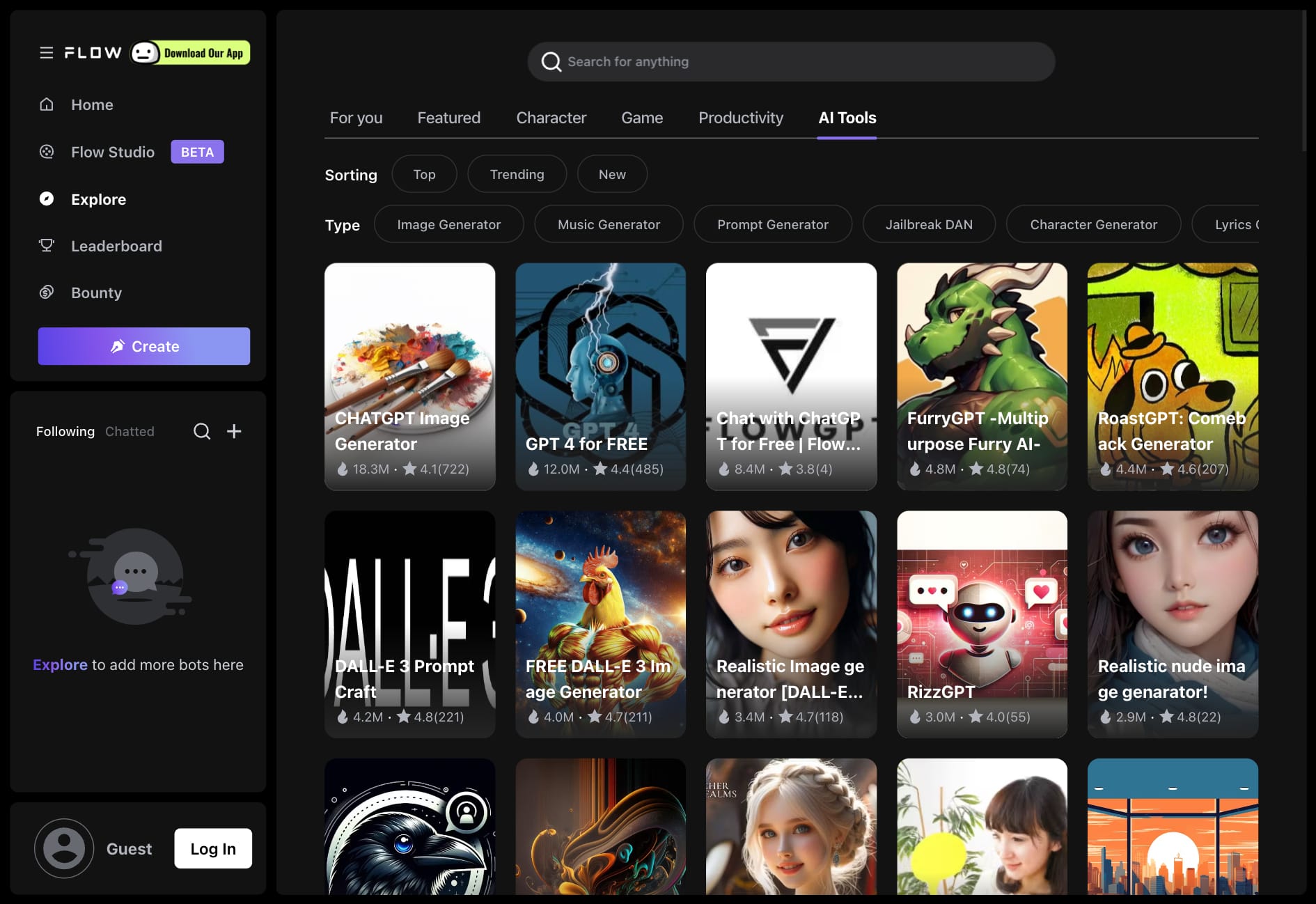Screen dimensions: 1316x904
Task: Open the blonde braided-hair girl bot card
Action: click(x=792, y=827)
